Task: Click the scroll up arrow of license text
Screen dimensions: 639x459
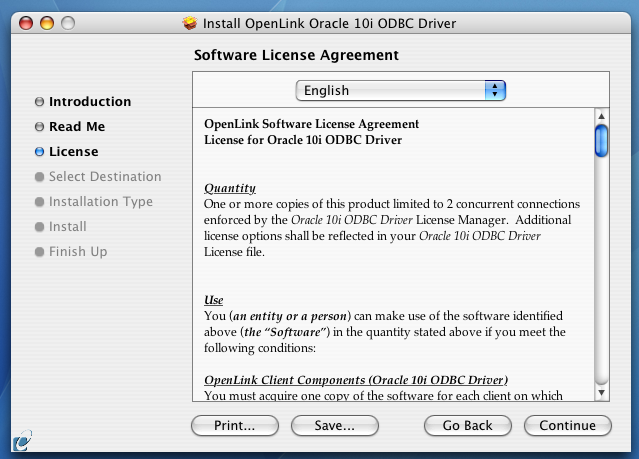Action: pos(601,116)
